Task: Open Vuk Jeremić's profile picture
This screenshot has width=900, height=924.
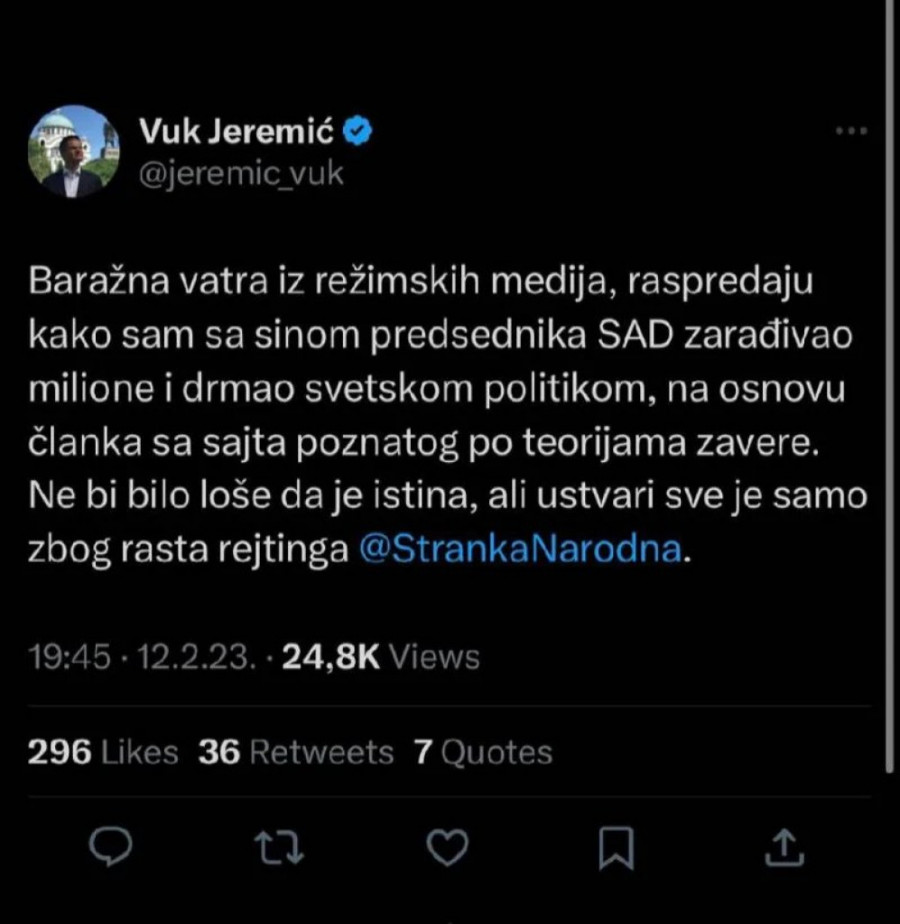Action: (x=74, y=151)
